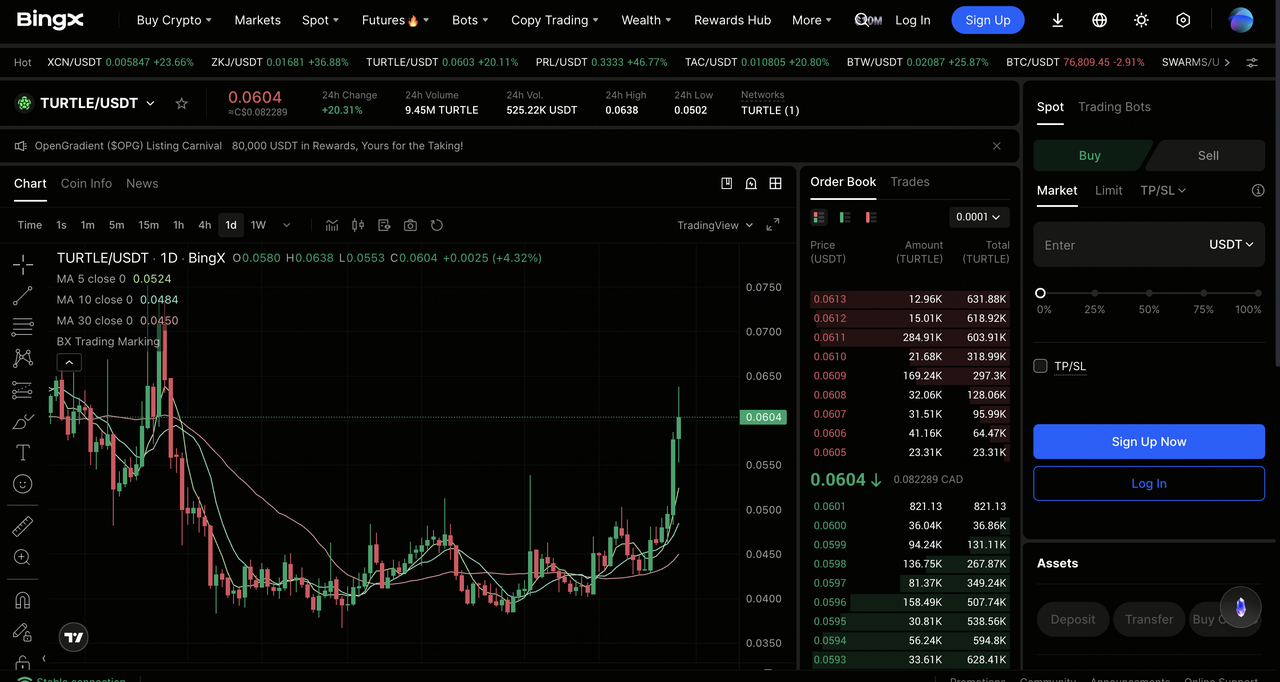Open the Coin Info tab

tap(86, 184)
